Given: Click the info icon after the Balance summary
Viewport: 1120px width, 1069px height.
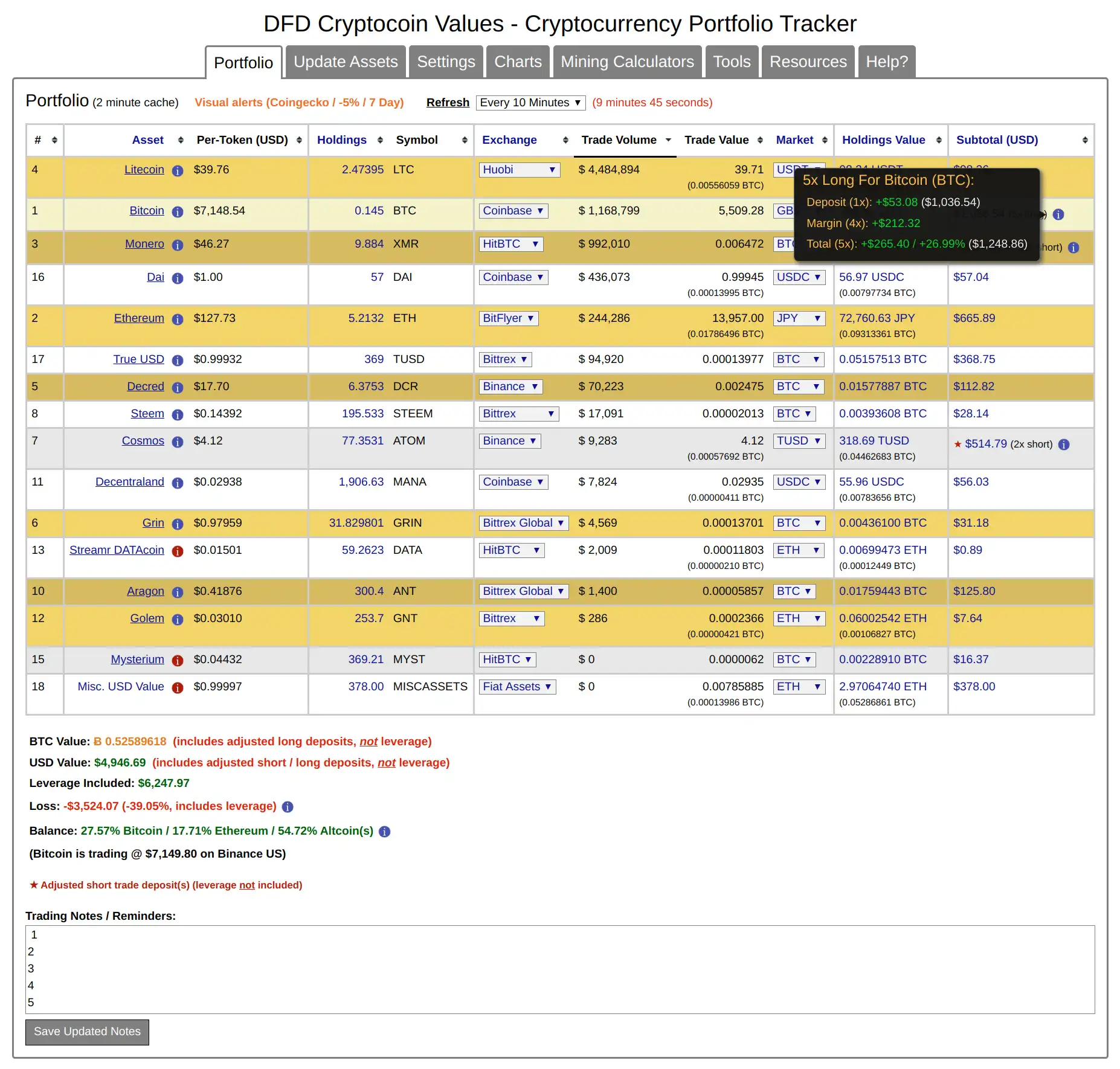Looking at the screenshot, I should pos(385,832).
